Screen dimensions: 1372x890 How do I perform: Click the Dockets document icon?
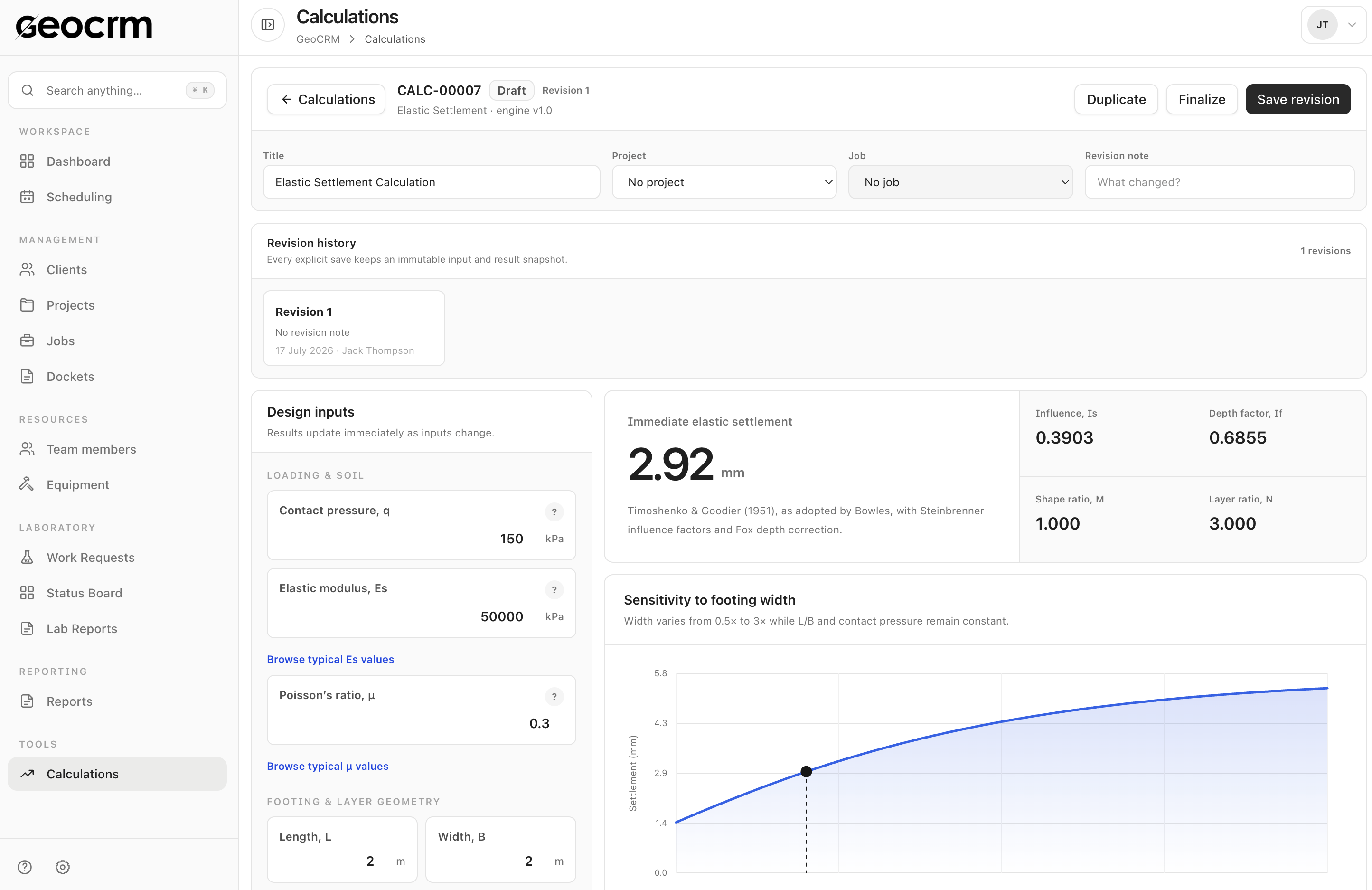(x=27, y=377)
